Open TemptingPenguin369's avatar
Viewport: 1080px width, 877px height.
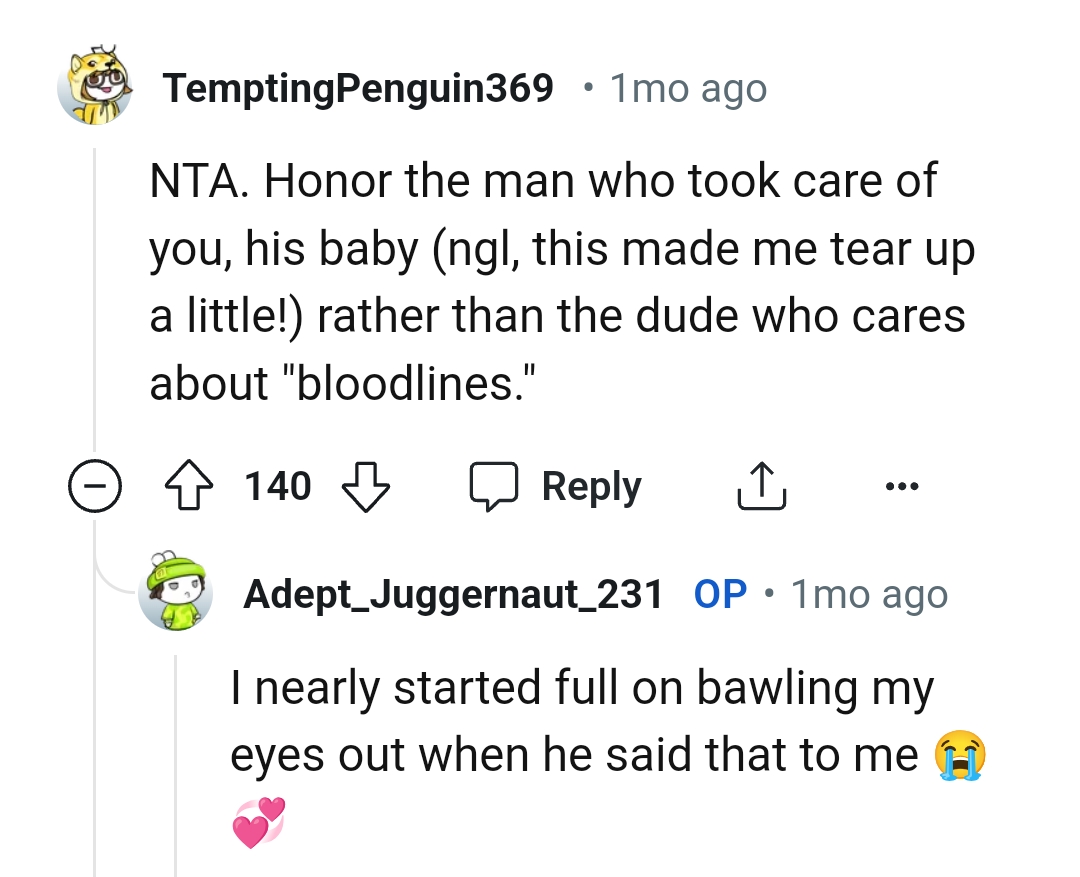(x=95, y=87)
